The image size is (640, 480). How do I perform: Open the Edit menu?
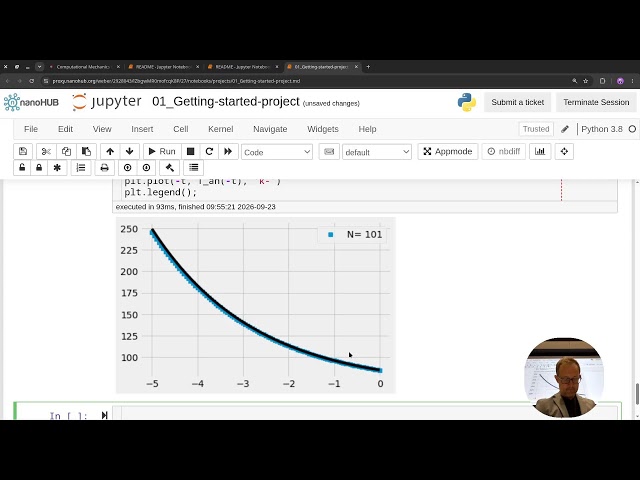point(65,129)
